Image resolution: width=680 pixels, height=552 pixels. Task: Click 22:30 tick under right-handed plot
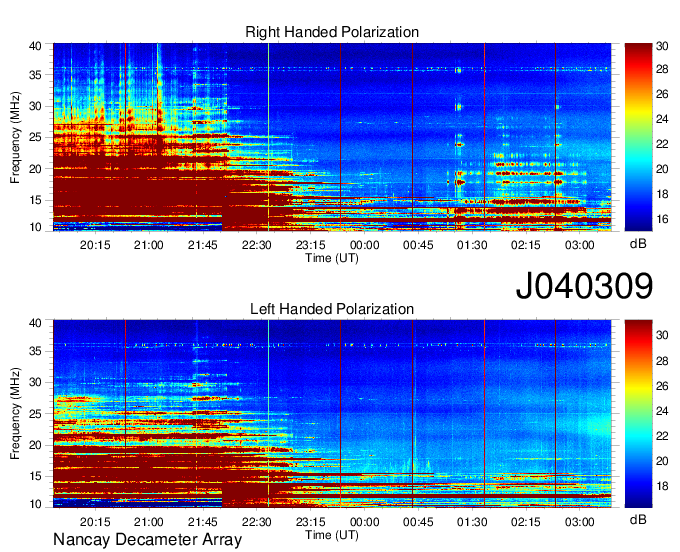coord(256,245)
